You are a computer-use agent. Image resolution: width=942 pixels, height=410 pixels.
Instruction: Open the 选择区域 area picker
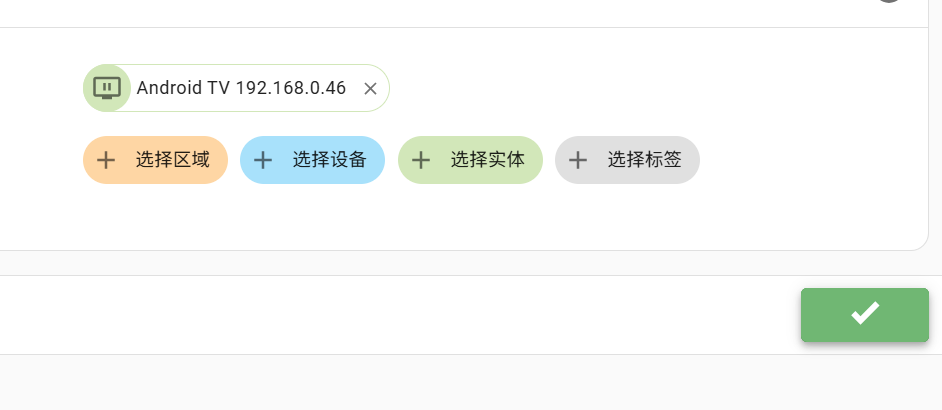pos(155,160)
